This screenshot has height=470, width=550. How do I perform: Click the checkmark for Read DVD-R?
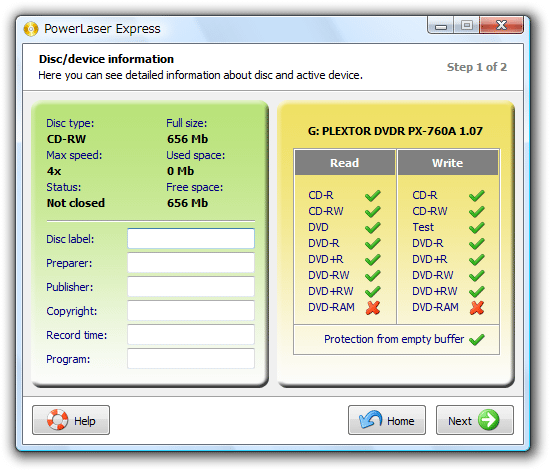[x=373, y=243]
